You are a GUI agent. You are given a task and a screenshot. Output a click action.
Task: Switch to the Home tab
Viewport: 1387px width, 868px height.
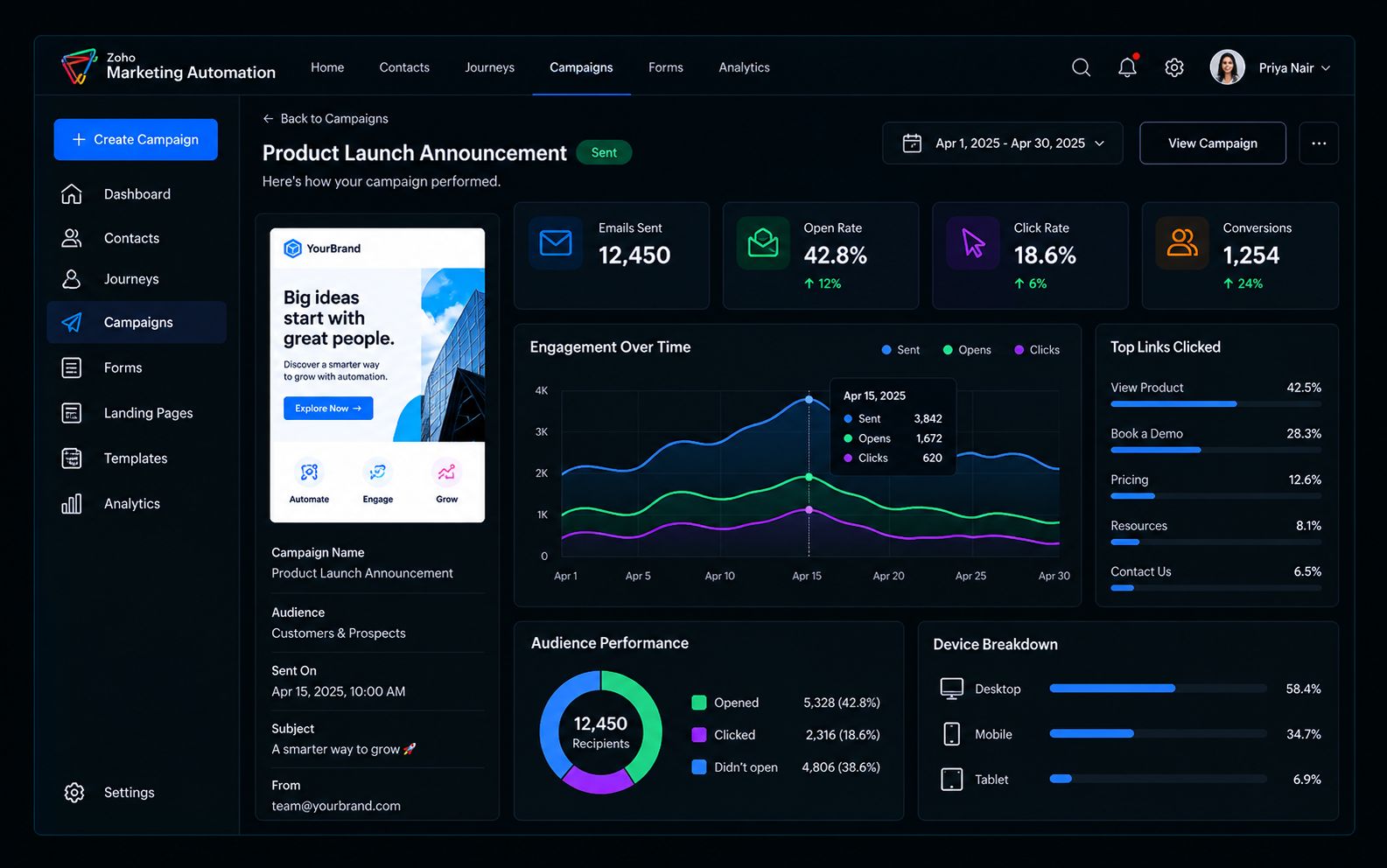(327, 67)
